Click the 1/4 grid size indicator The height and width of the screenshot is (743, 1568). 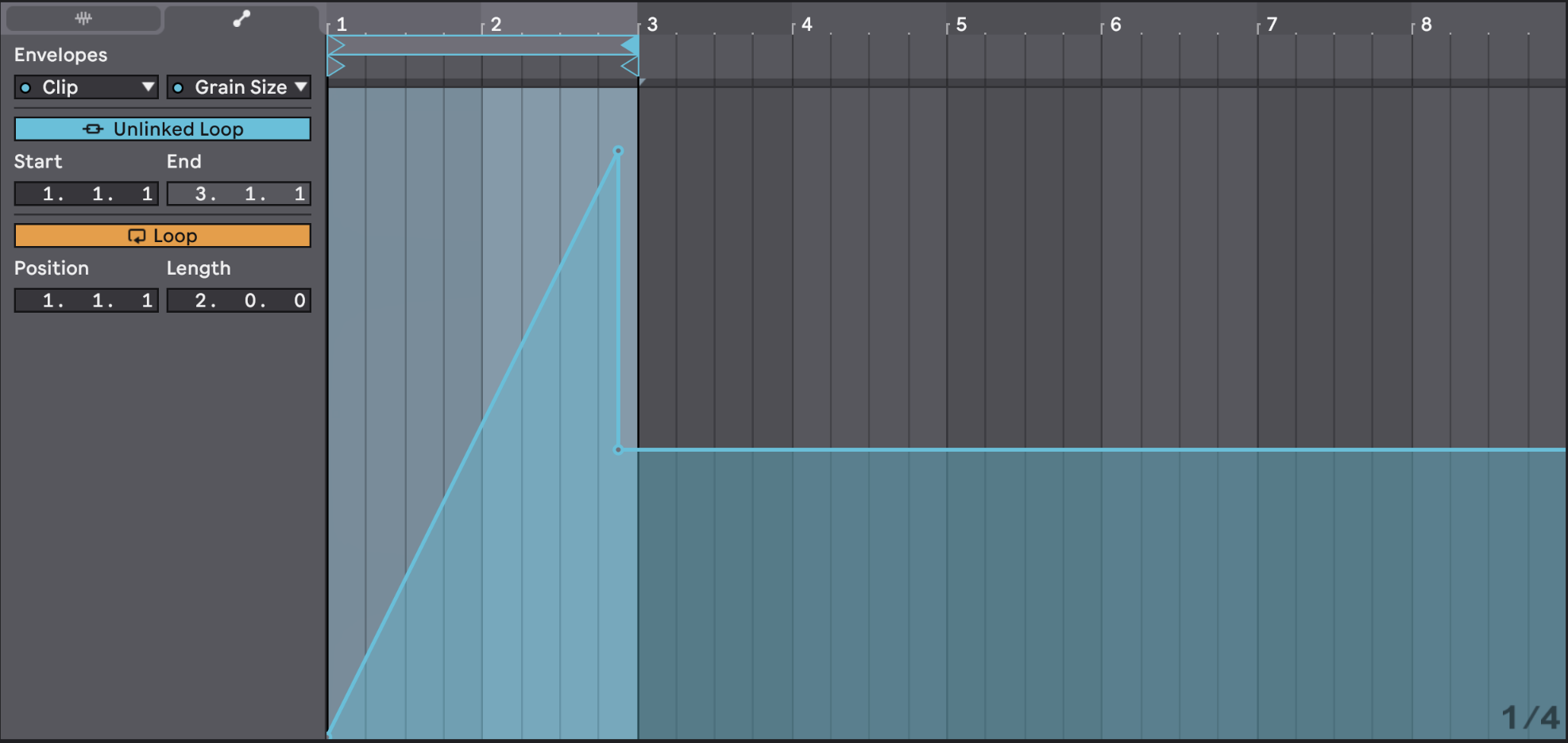pos(1530,718)
